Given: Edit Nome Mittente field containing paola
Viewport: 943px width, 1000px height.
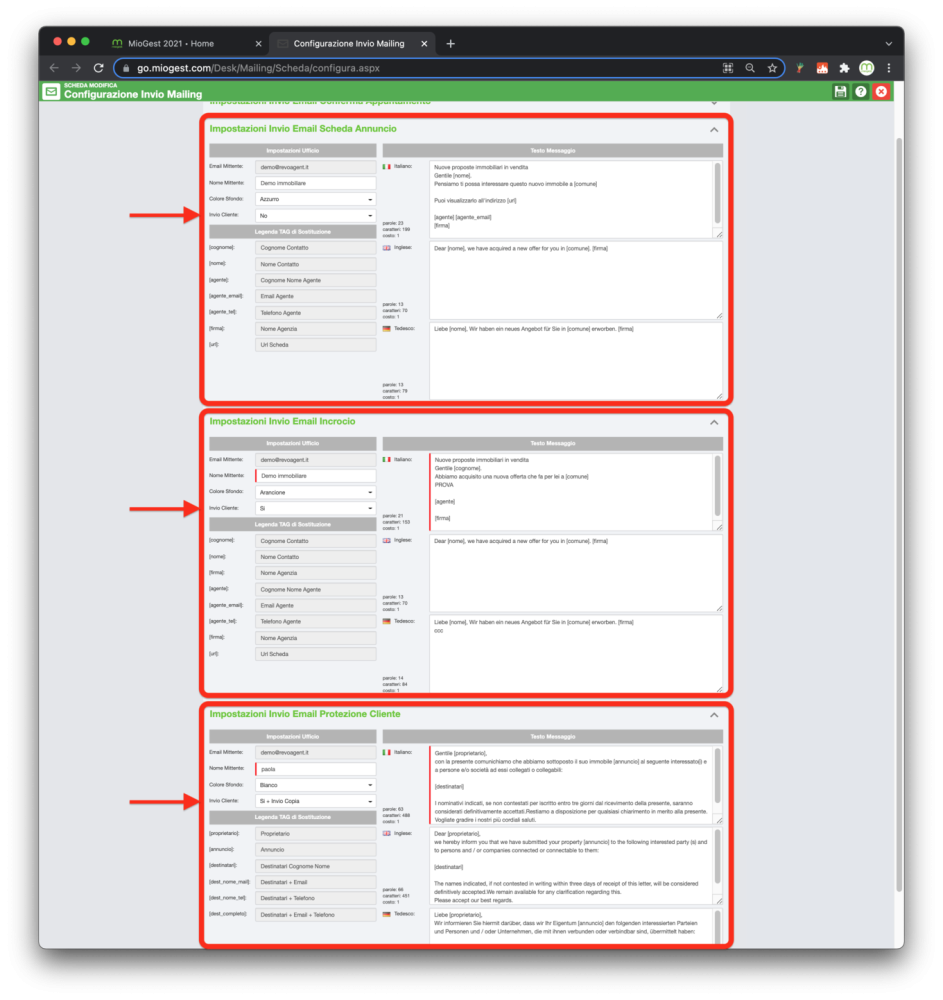Looking at the screenshot, I should coord(316,768).
